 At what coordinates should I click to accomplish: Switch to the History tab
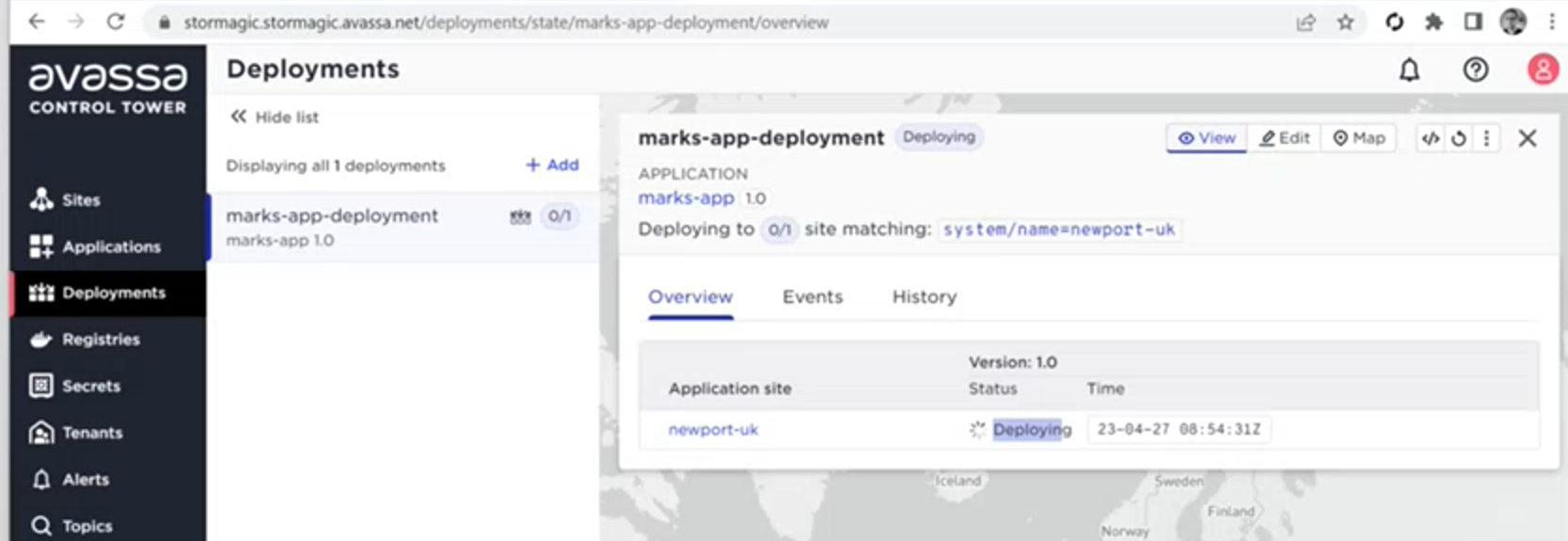(x=925, y=297)
